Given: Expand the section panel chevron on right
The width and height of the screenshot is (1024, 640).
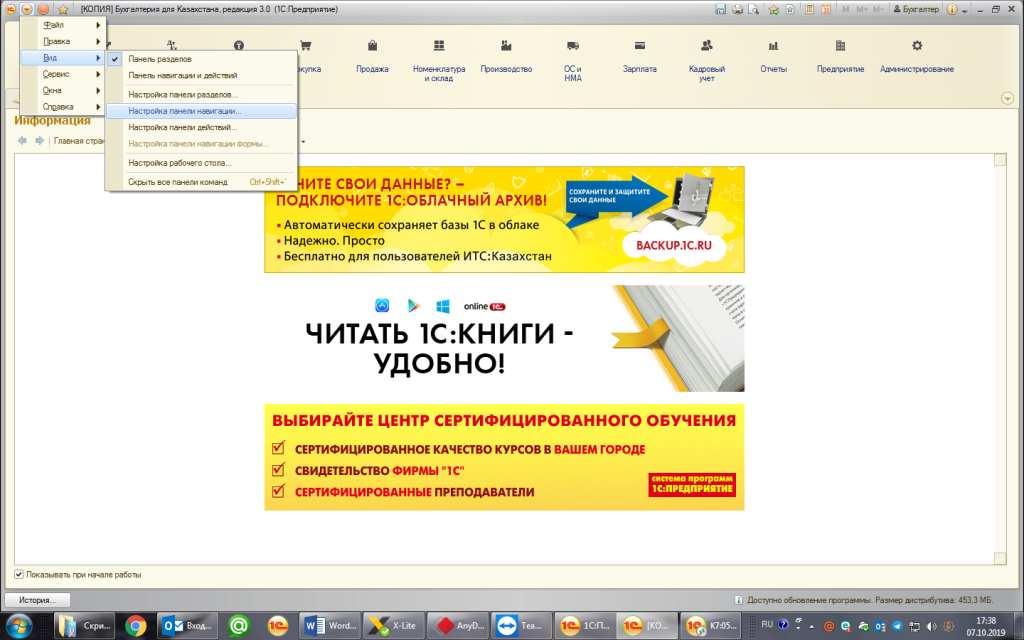Looking at the screenshot, I should tap(1007, 98).
